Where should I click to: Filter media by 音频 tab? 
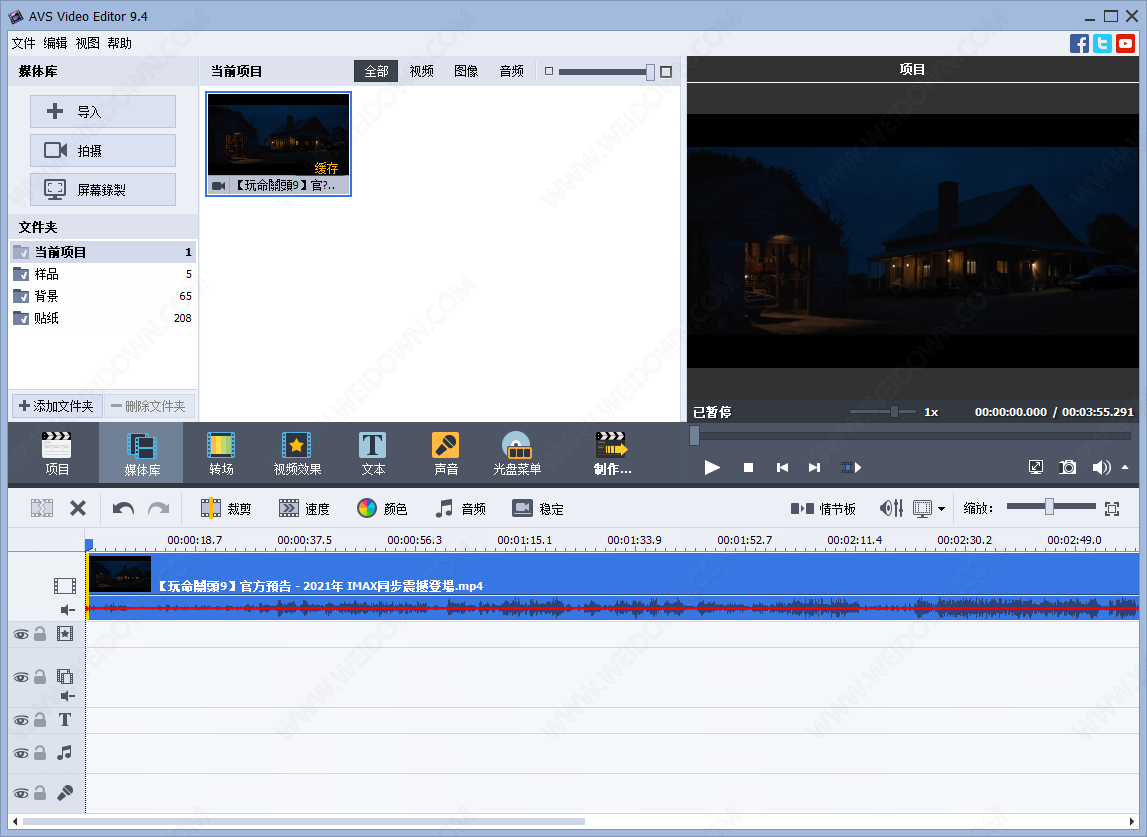coord(511,71)
